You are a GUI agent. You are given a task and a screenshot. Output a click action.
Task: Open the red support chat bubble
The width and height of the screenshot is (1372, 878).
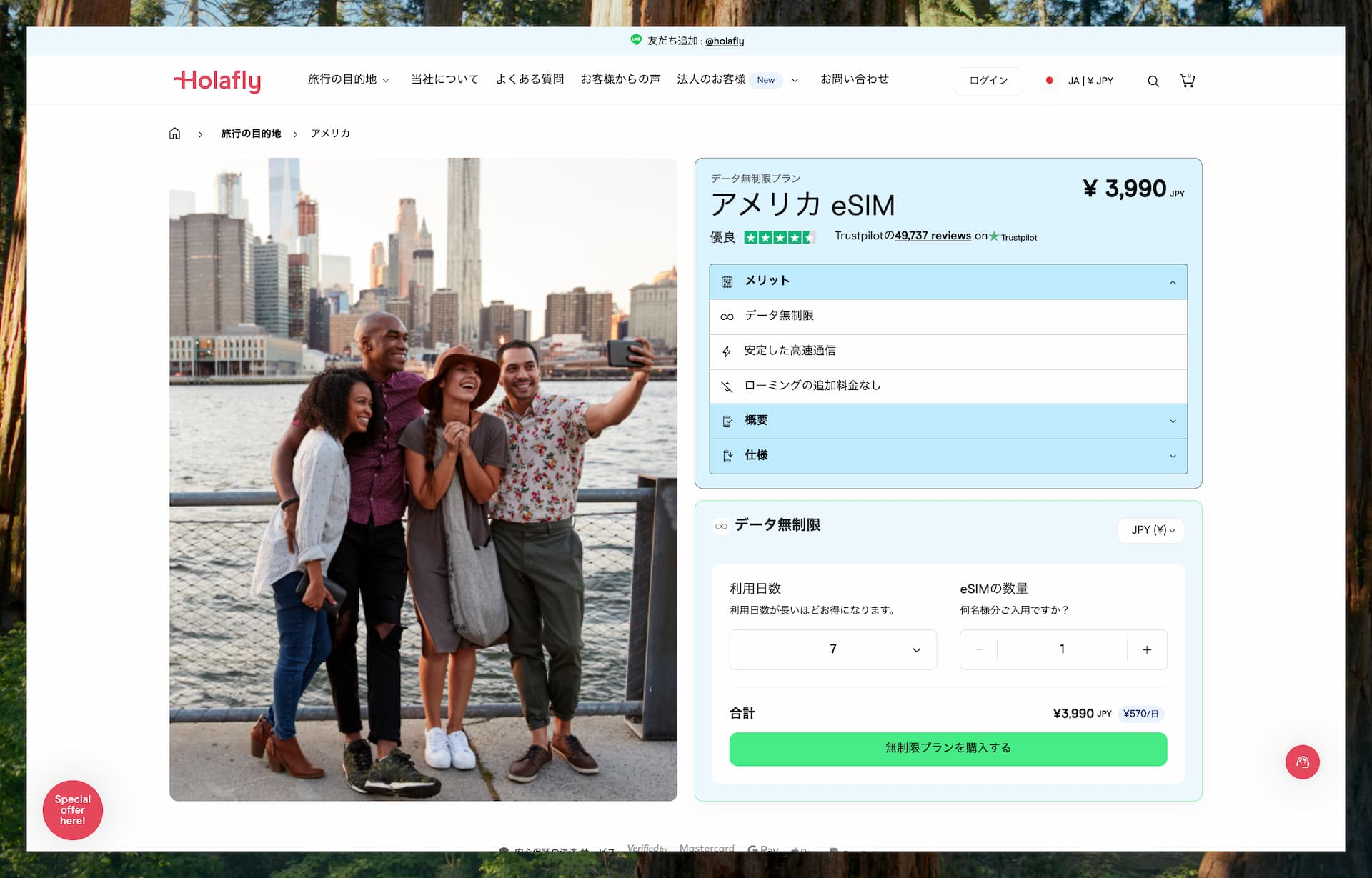click(1302, 762)
